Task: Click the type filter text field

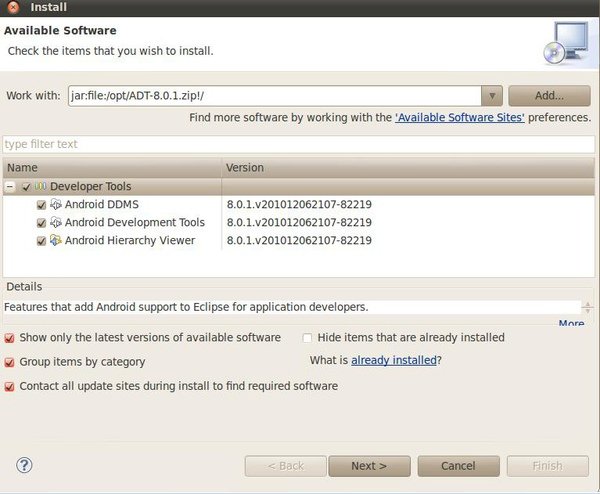Action: click(299, 144)
